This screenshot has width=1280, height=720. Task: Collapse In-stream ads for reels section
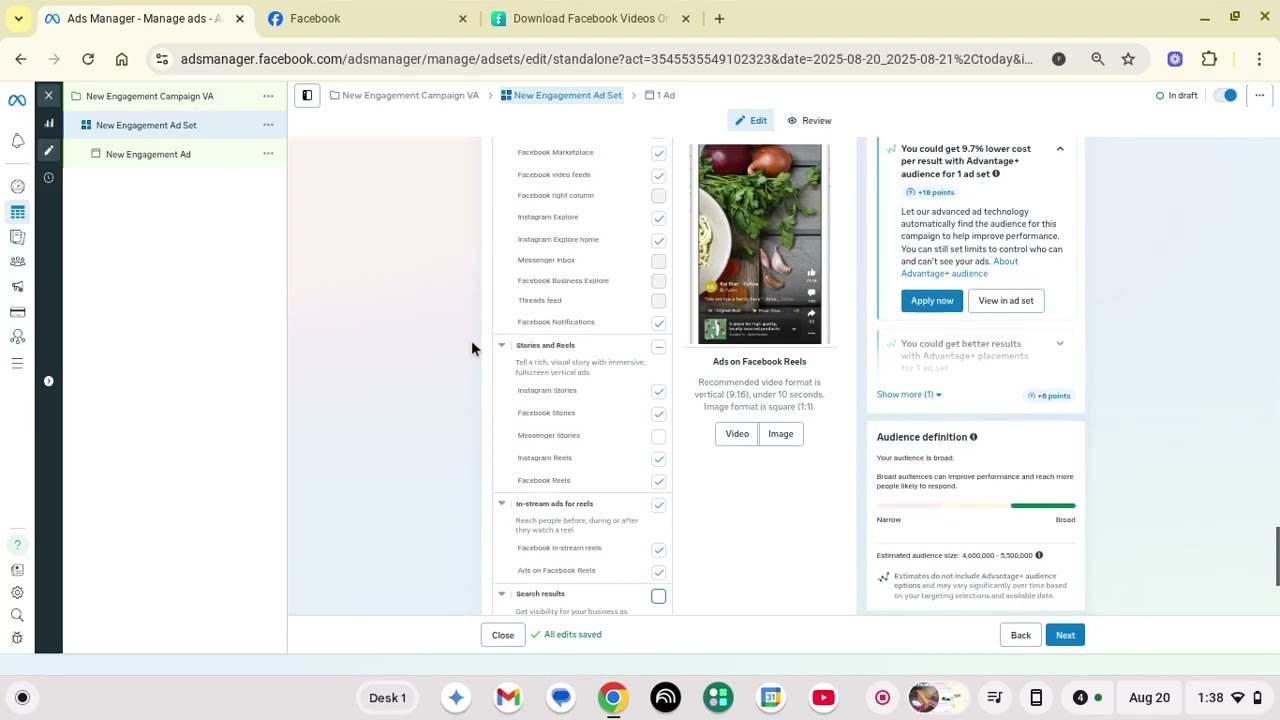502,503
